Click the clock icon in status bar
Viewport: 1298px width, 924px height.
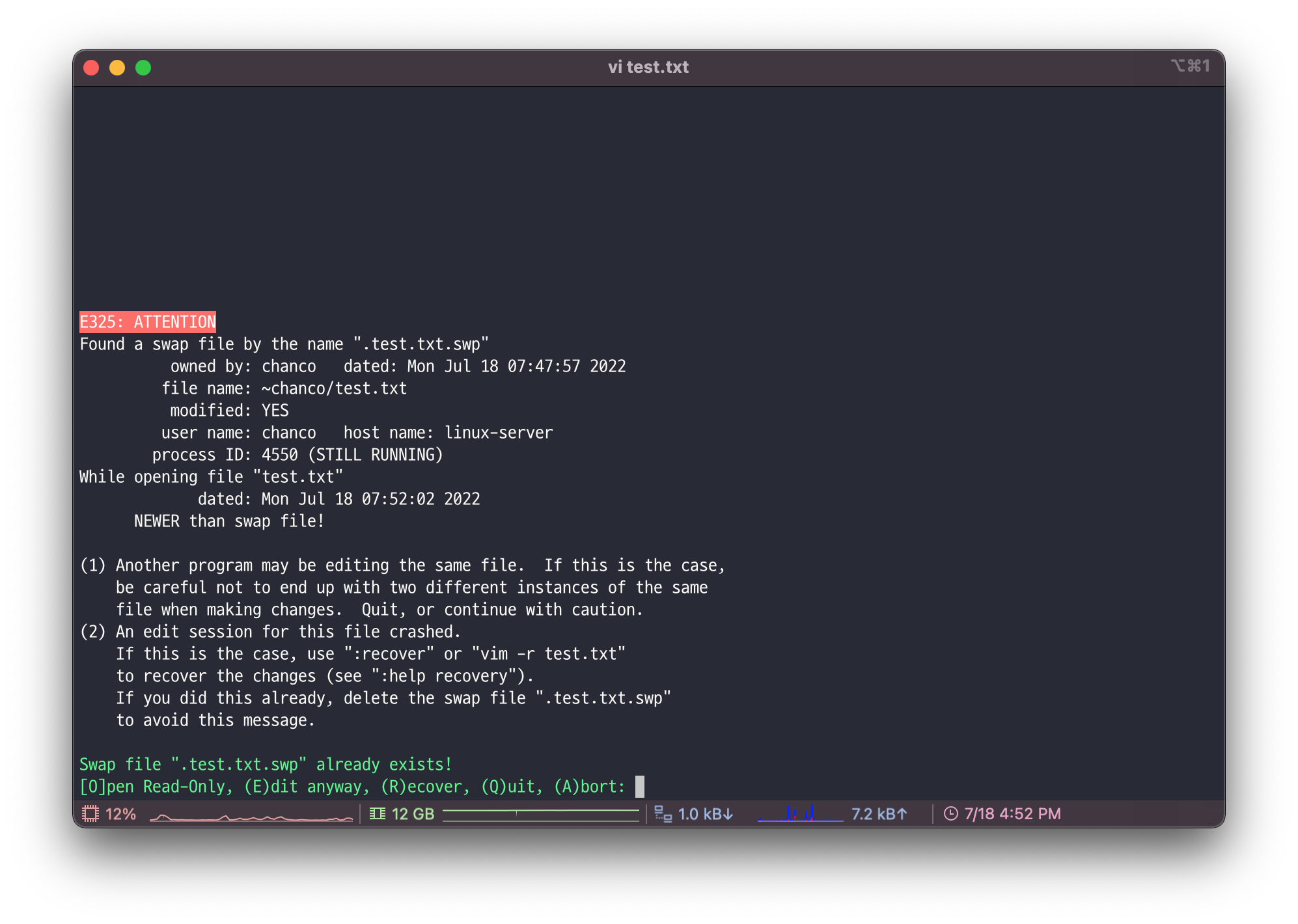tap(951, 813)
